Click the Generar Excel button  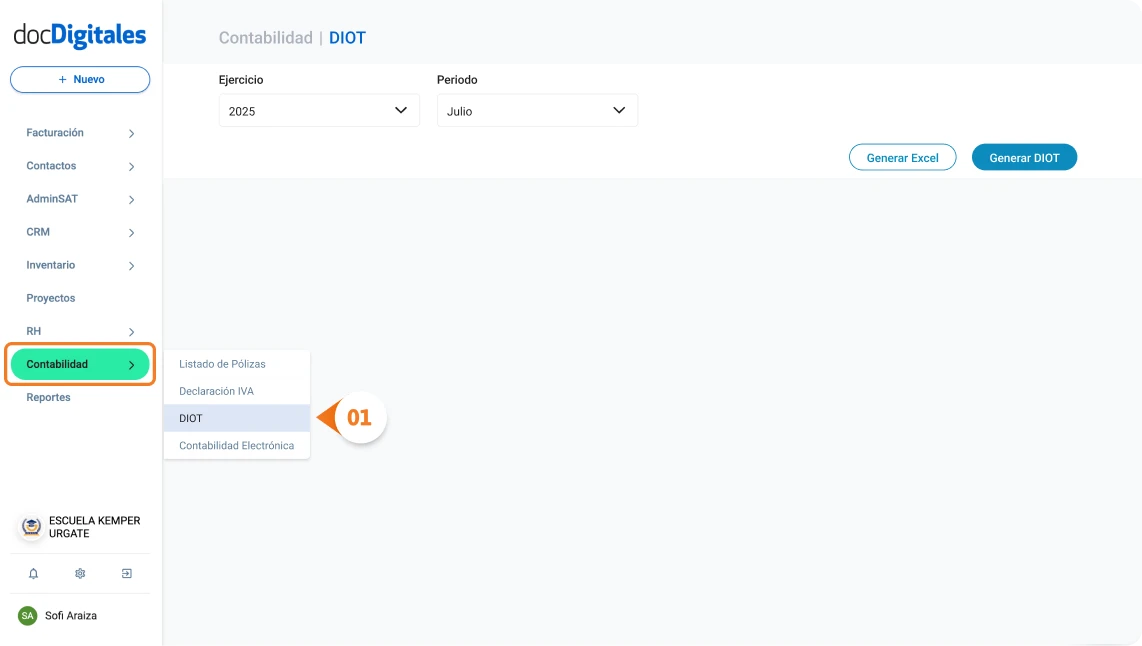(x=902, y=158)
